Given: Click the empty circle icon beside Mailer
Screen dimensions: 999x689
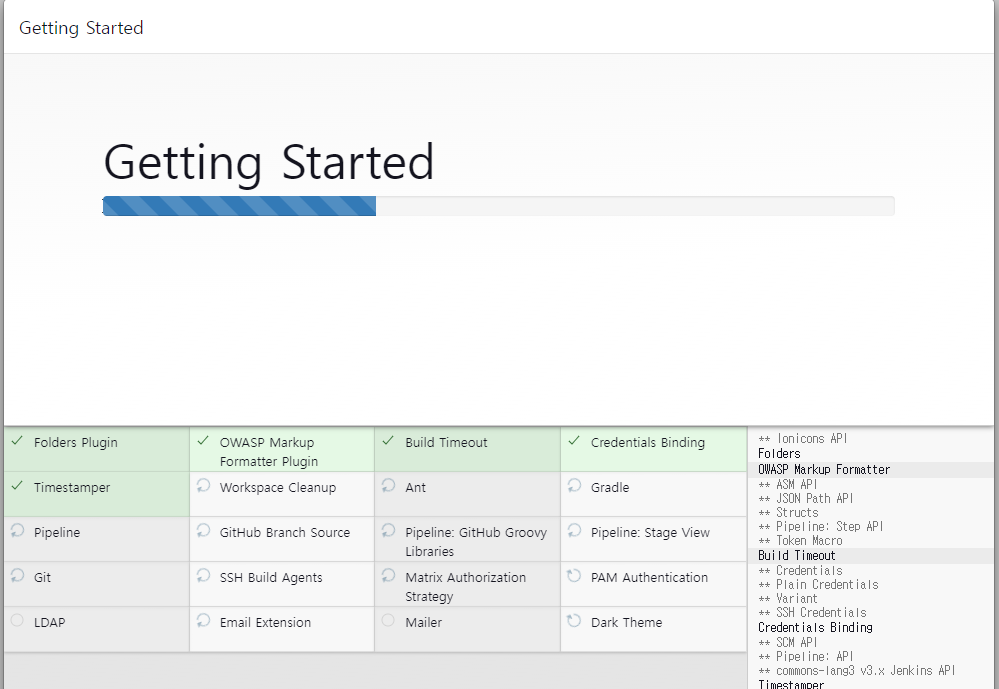Looking at the screenshot, I should pos(388,620).
